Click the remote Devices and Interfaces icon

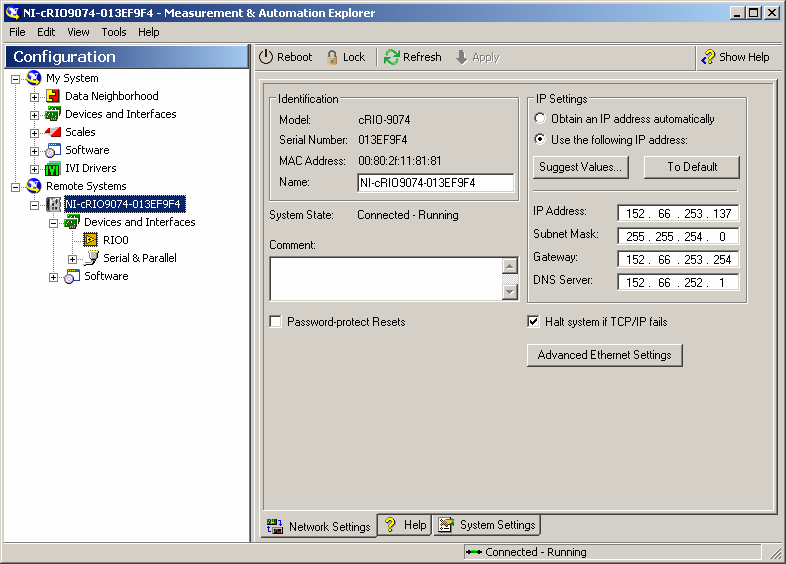pyautogui.click(x=72, y=222)
